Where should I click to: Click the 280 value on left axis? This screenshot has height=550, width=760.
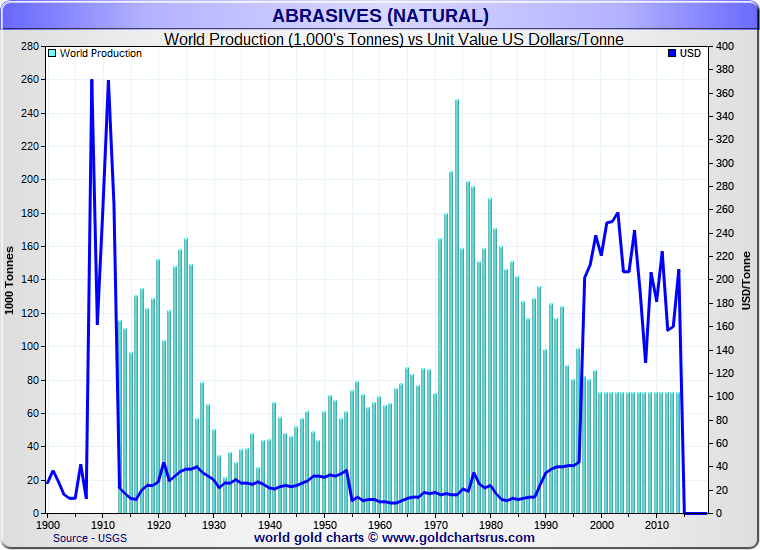pyautogui.click(x=28, y=46)
